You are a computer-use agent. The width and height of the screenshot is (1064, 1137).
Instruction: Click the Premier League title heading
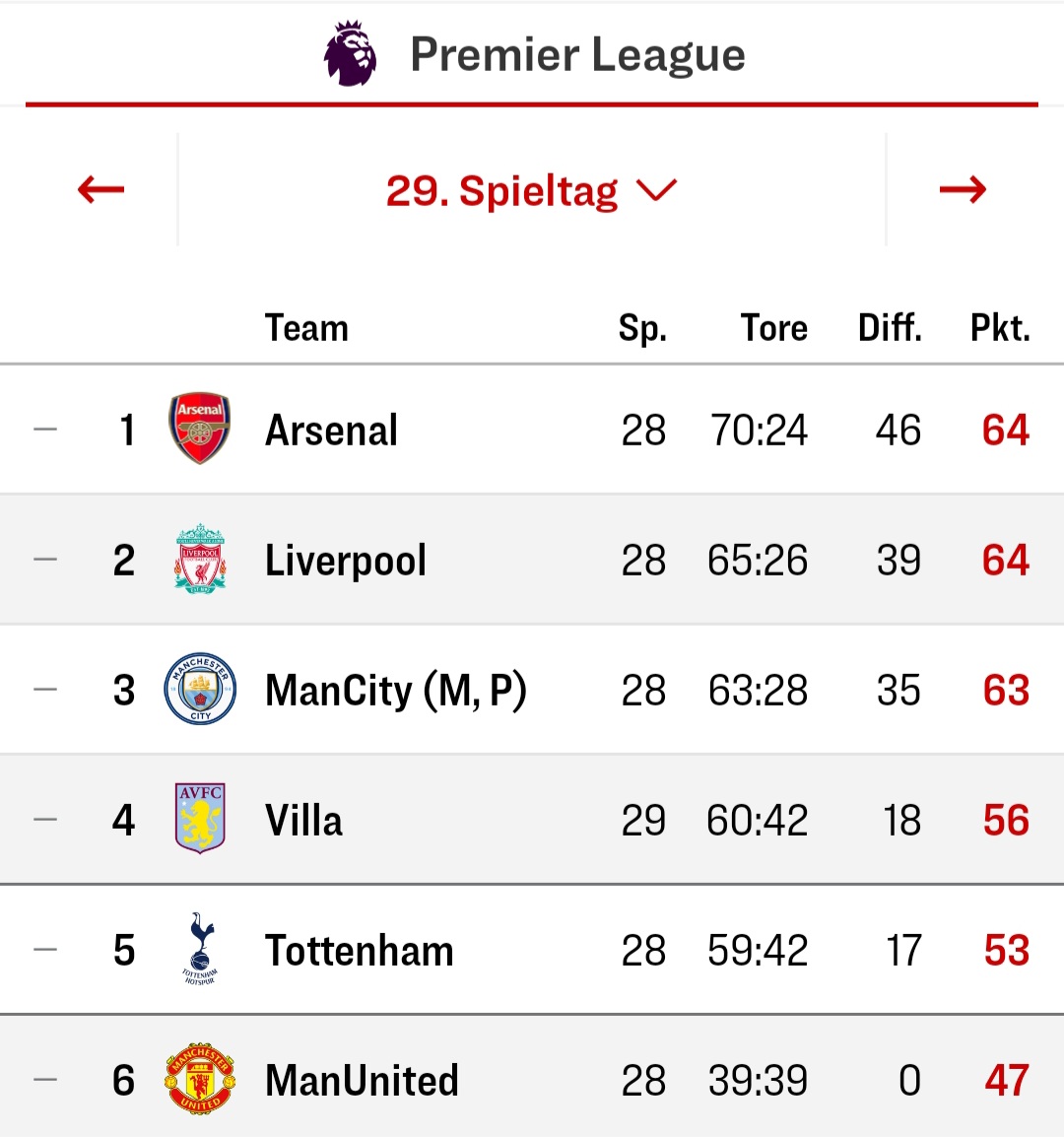(x=578, y=54)
